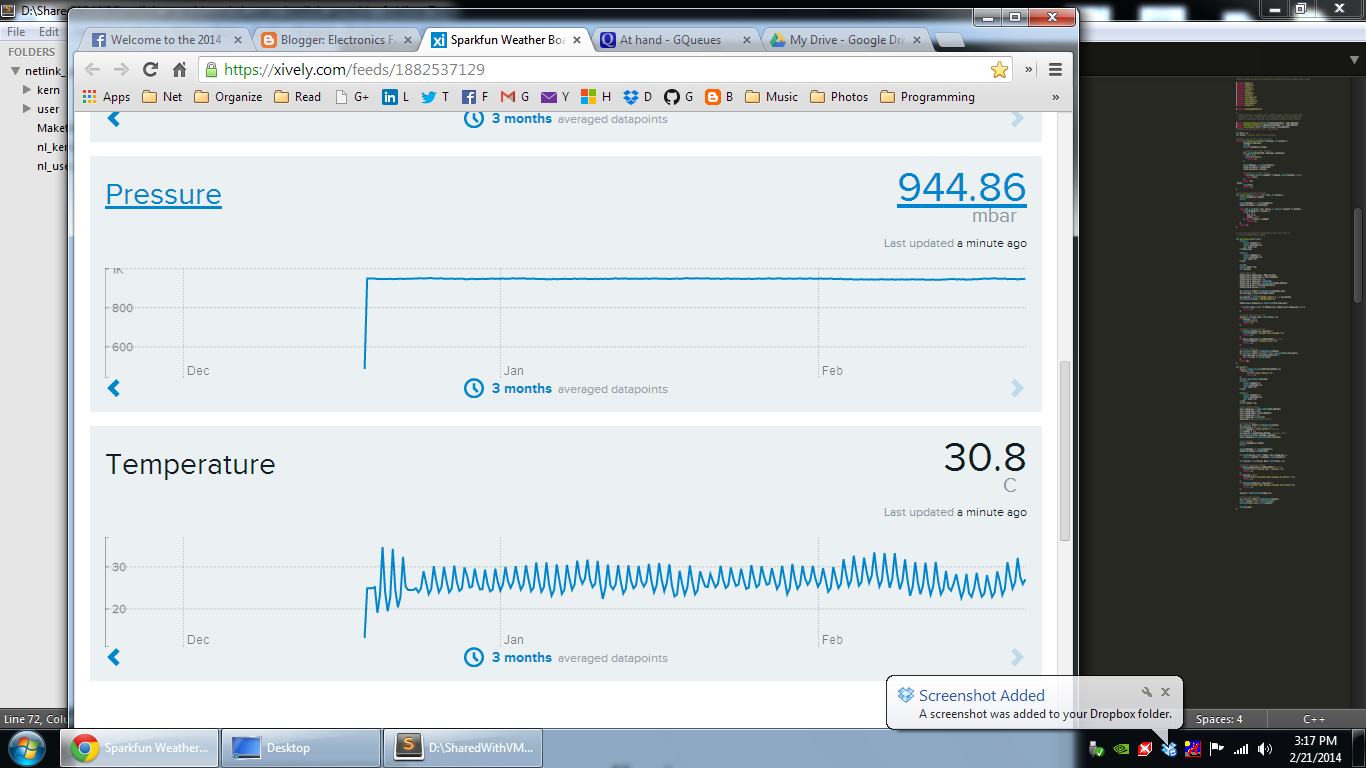Click the Blogger icon bookmark labeled B
This screenshot has height=768, width=1366.
[x=712, y=96]
